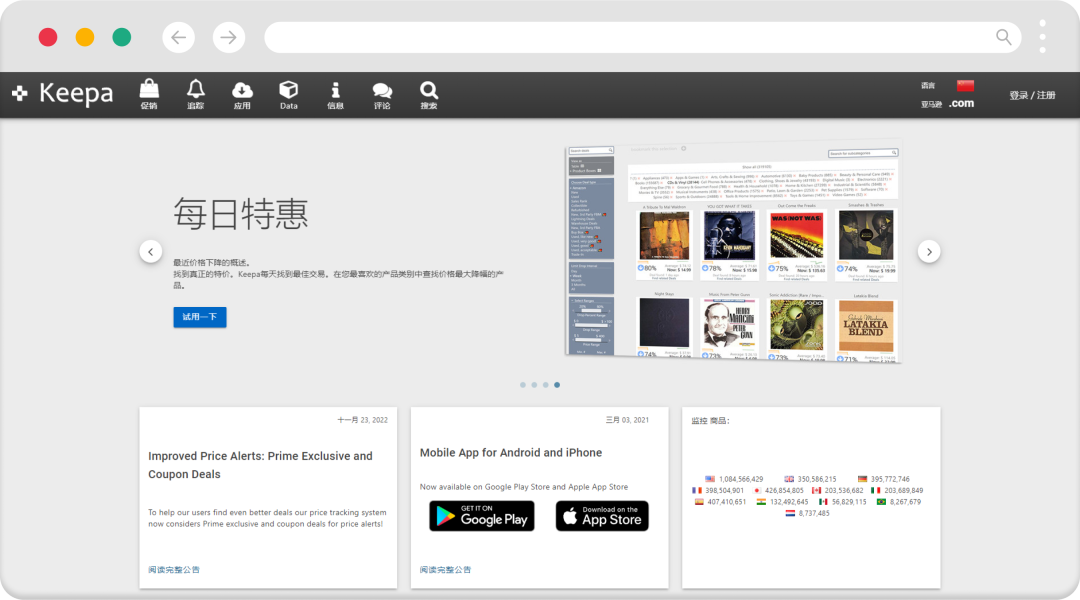Select the second carousel dot
This screenshot has height=600, width=1080.
534,385
